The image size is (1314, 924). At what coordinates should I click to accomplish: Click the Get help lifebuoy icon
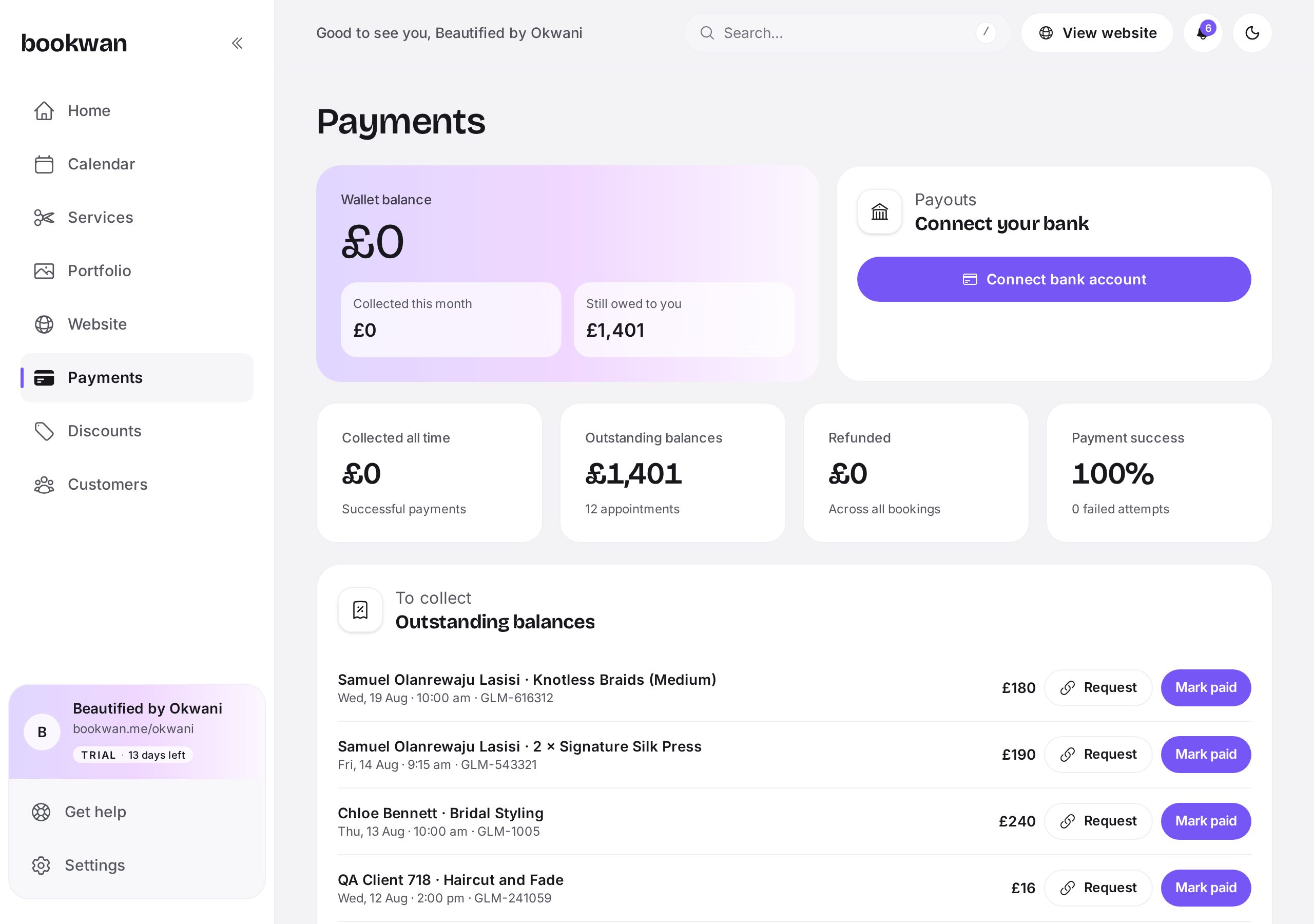[x=41, y=812]
